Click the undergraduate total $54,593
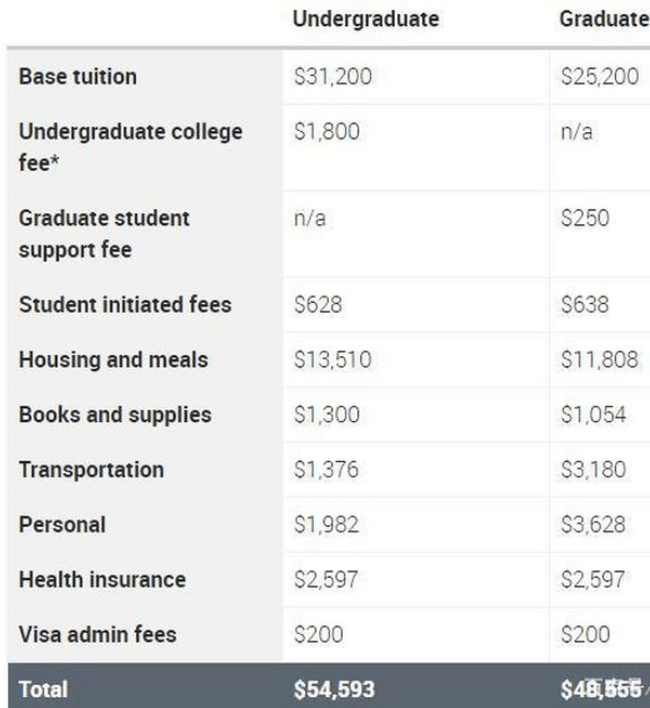The image size is (650, 708). pyautogui.click(x=334, y=689)
